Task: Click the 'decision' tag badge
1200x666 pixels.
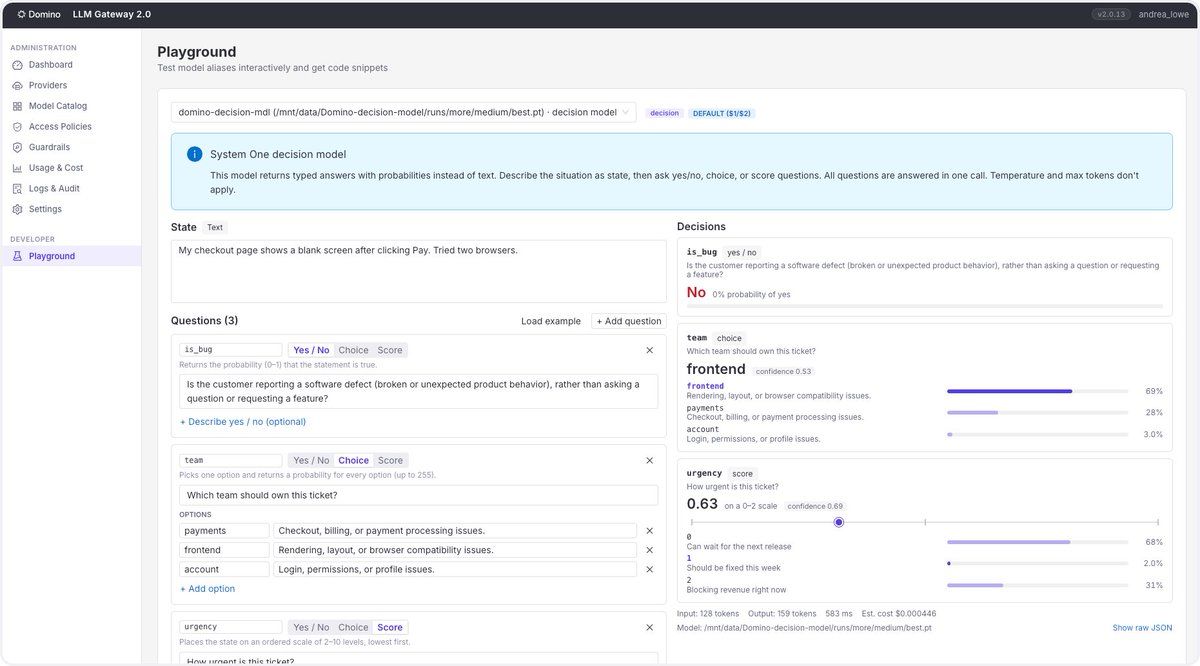Action: (664, 113)
